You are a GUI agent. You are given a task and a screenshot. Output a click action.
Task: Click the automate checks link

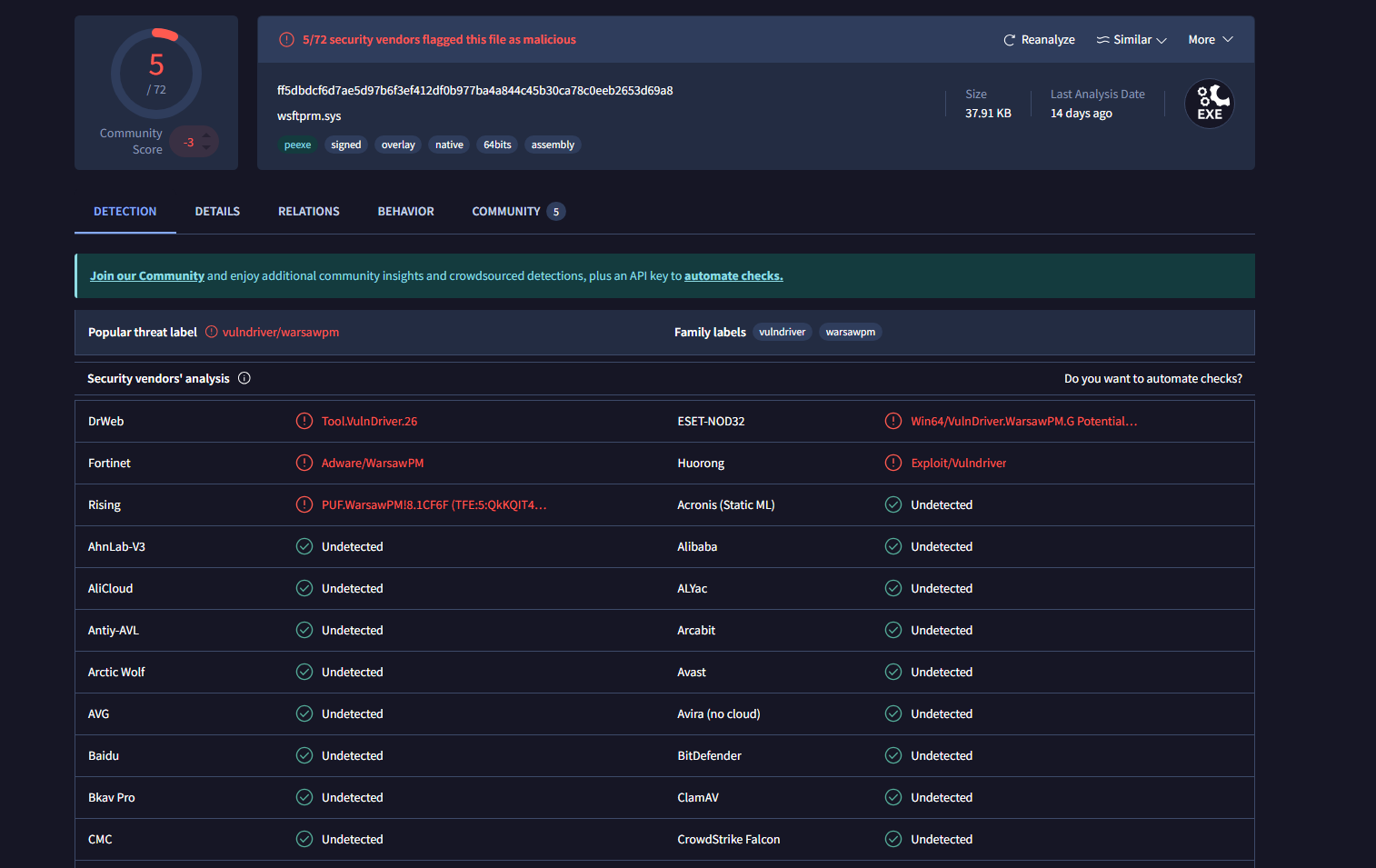click(x=733, y=276)
